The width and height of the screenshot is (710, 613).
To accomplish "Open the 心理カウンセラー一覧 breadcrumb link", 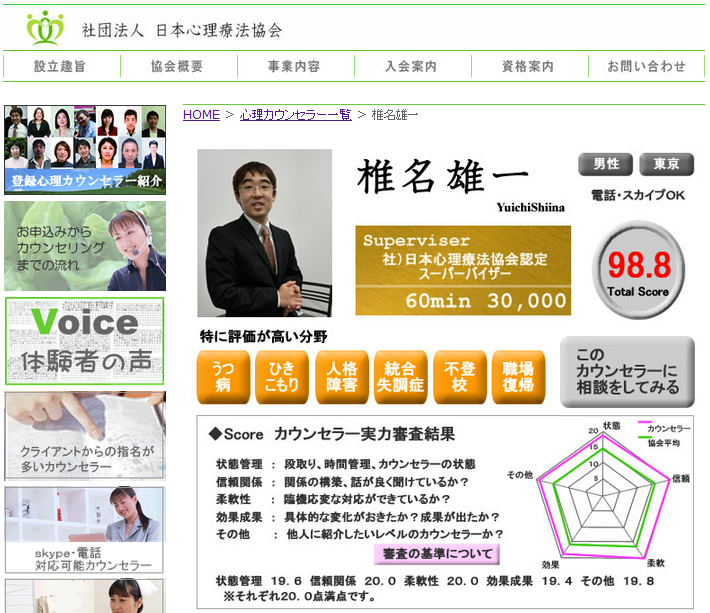I will 296,115.
